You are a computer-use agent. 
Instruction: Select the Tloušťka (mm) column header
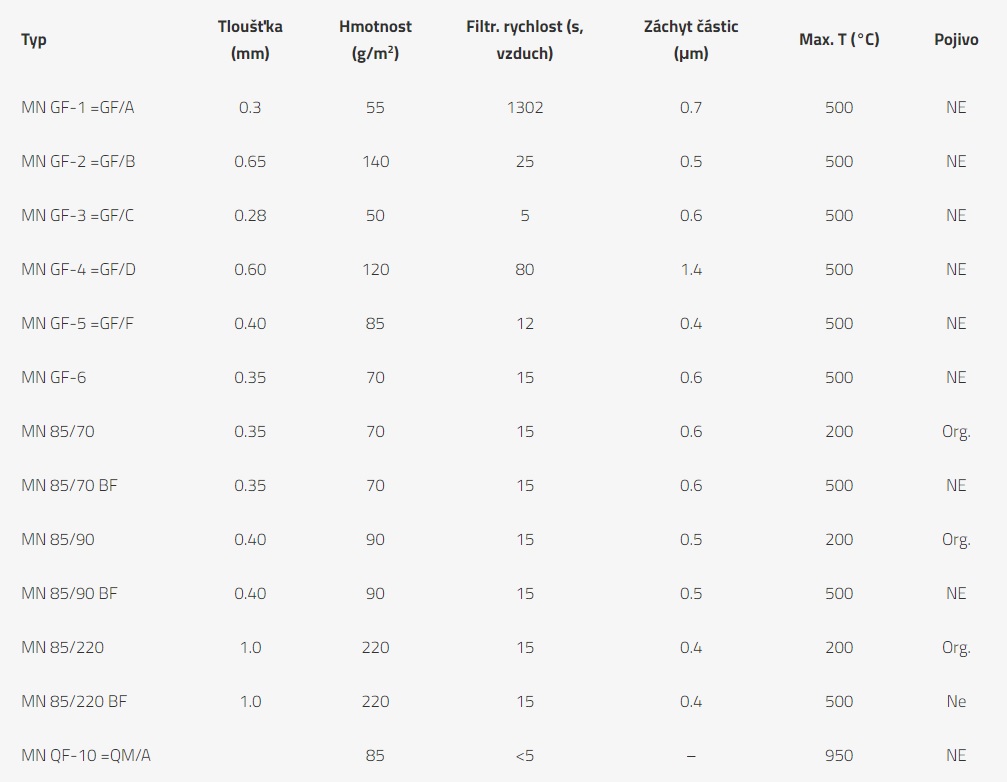click(250, 40)
